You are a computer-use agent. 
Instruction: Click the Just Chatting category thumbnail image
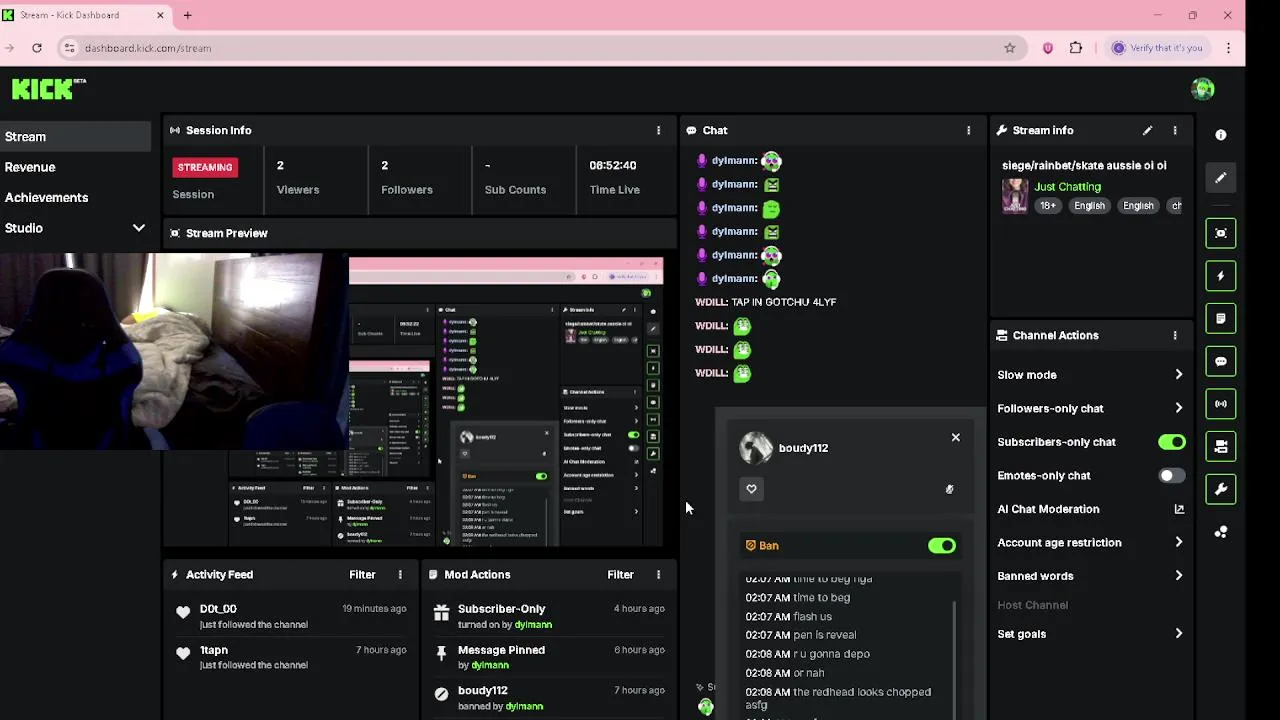pos(1015,196)
